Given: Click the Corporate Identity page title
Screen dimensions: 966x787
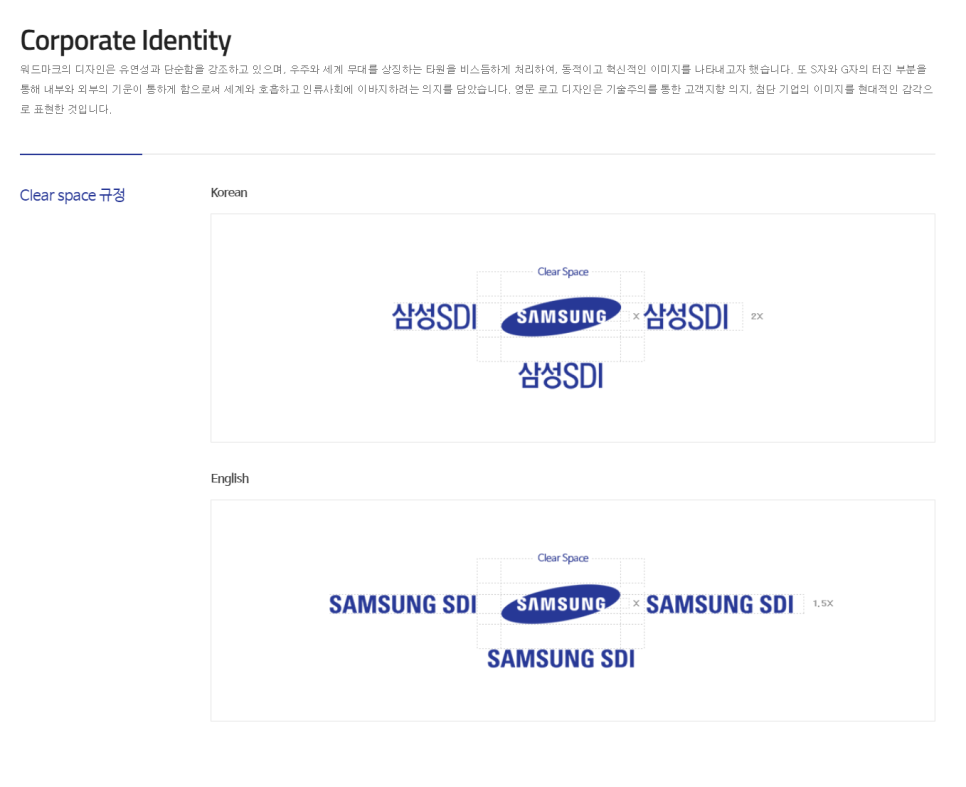Looking at the screenshot, I should pos(125,41).
